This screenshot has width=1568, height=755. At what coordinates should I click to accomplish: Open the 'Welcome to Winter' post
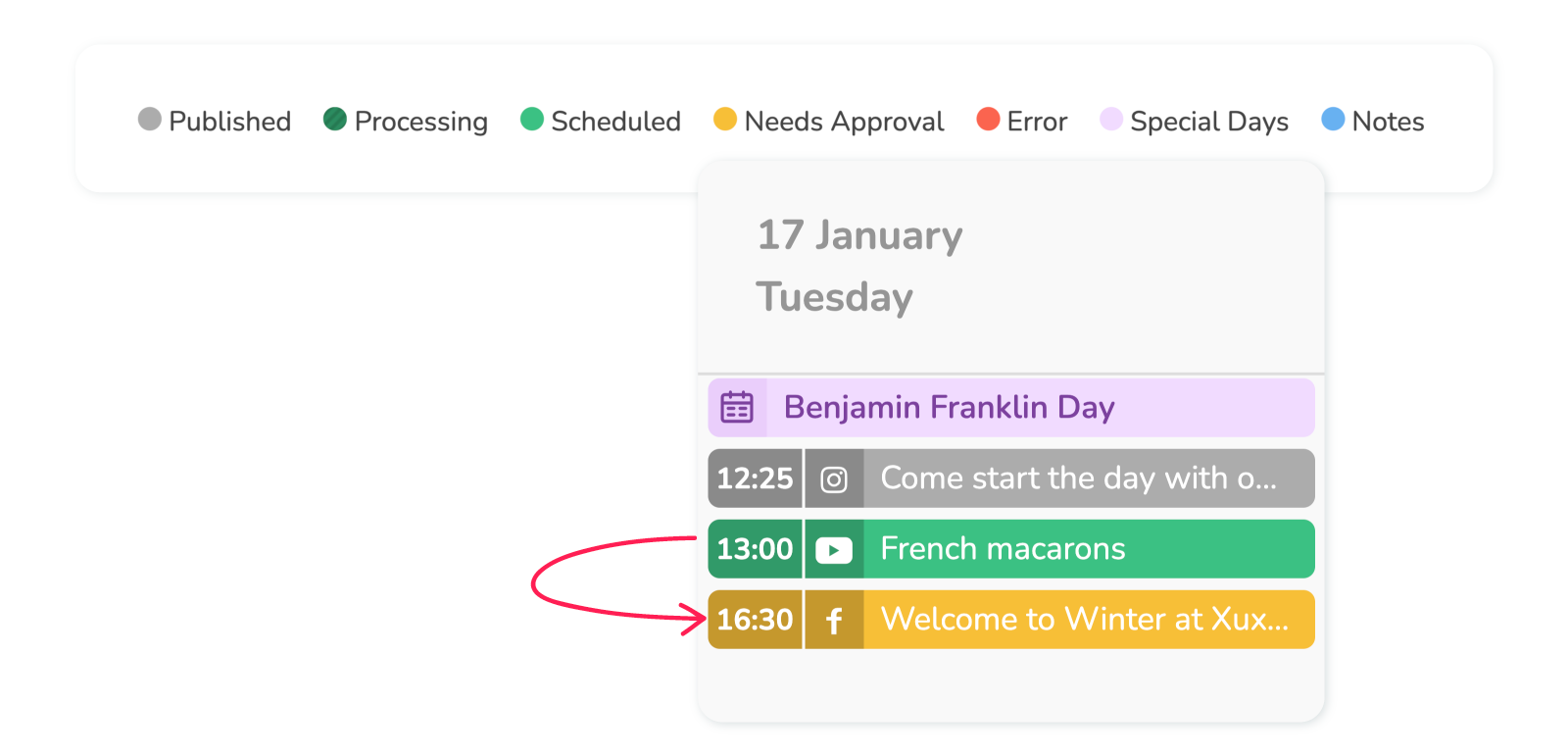1011,620
